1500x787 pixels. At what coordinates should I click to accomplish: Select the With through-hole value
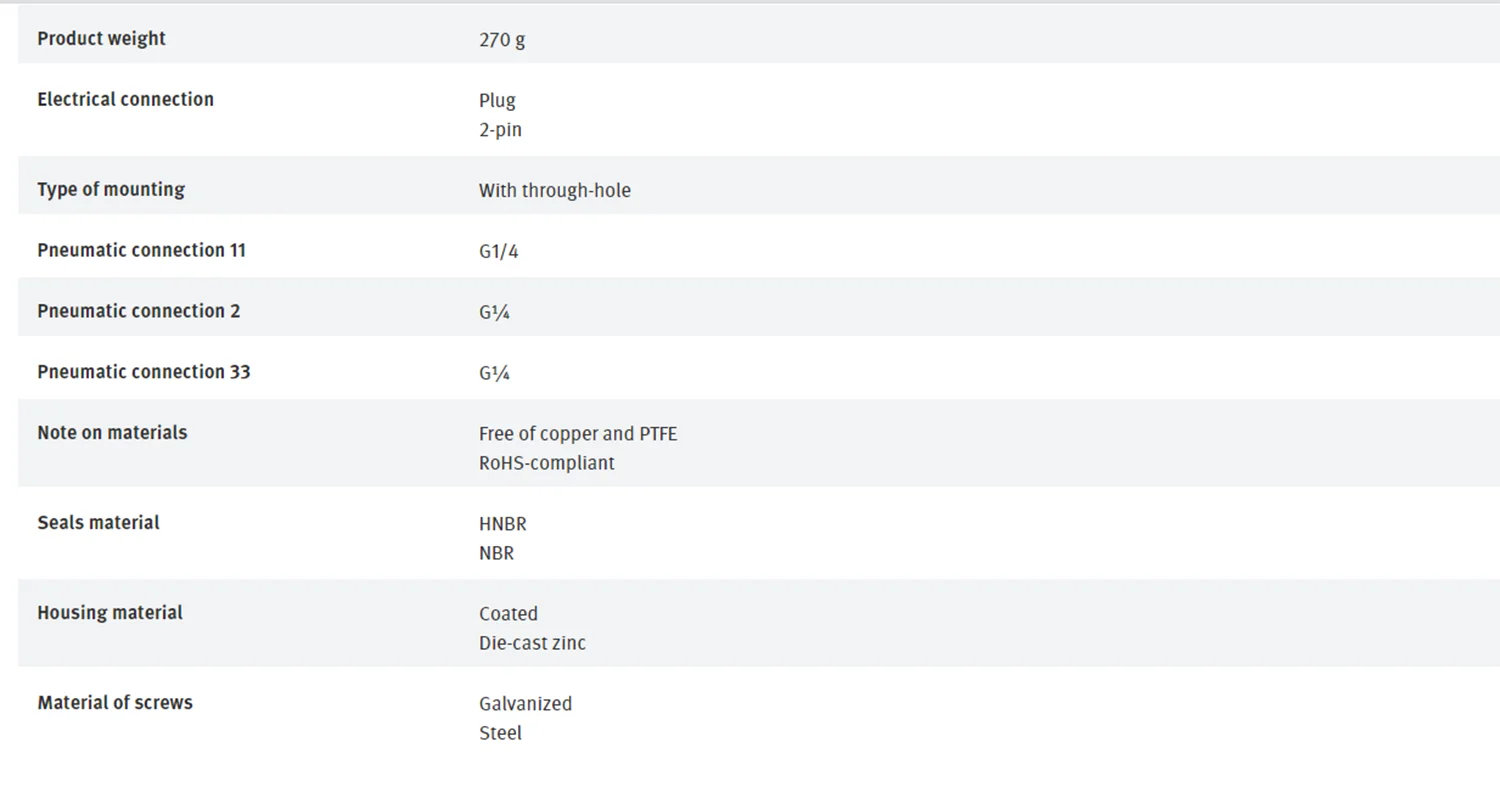(554, 190)
